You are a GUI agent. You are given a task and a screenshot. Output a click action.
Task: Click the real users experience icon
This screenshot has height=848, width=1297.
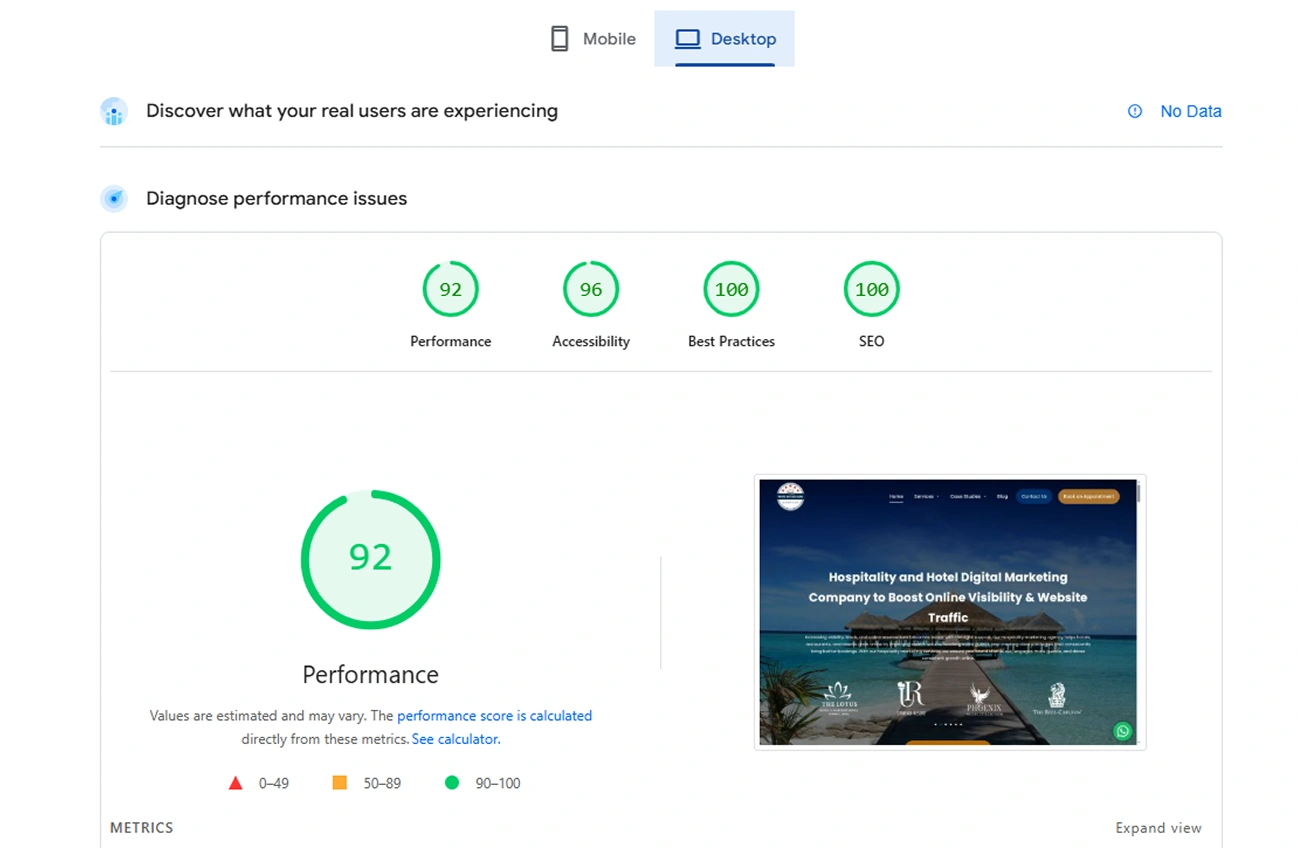coord(114,111)
